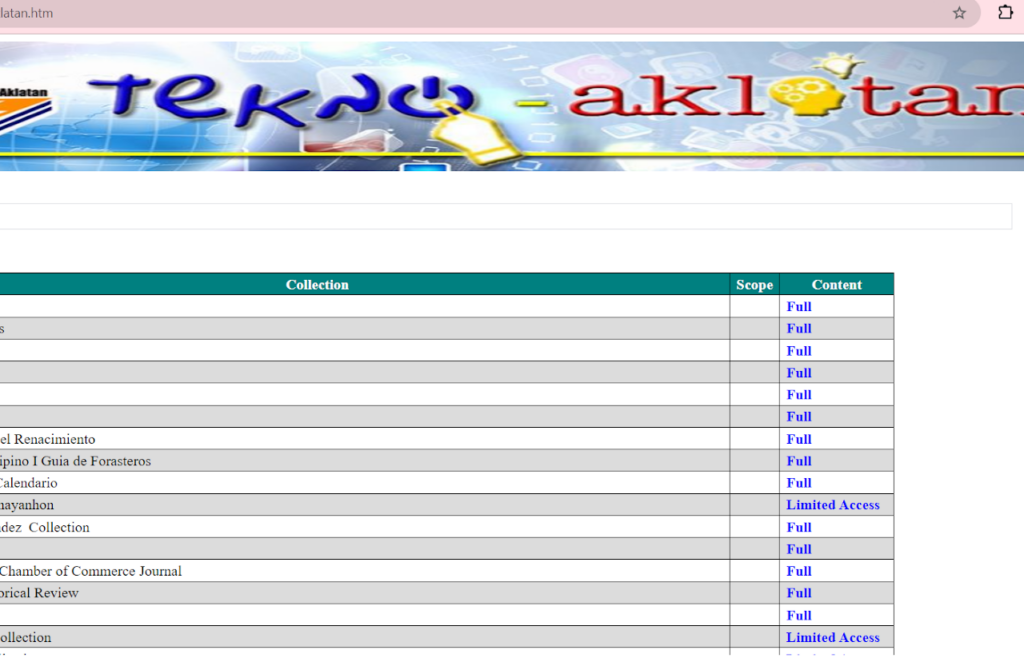Select the Content column header
The height and width of the screenshot is (658, 1024).
836,285
